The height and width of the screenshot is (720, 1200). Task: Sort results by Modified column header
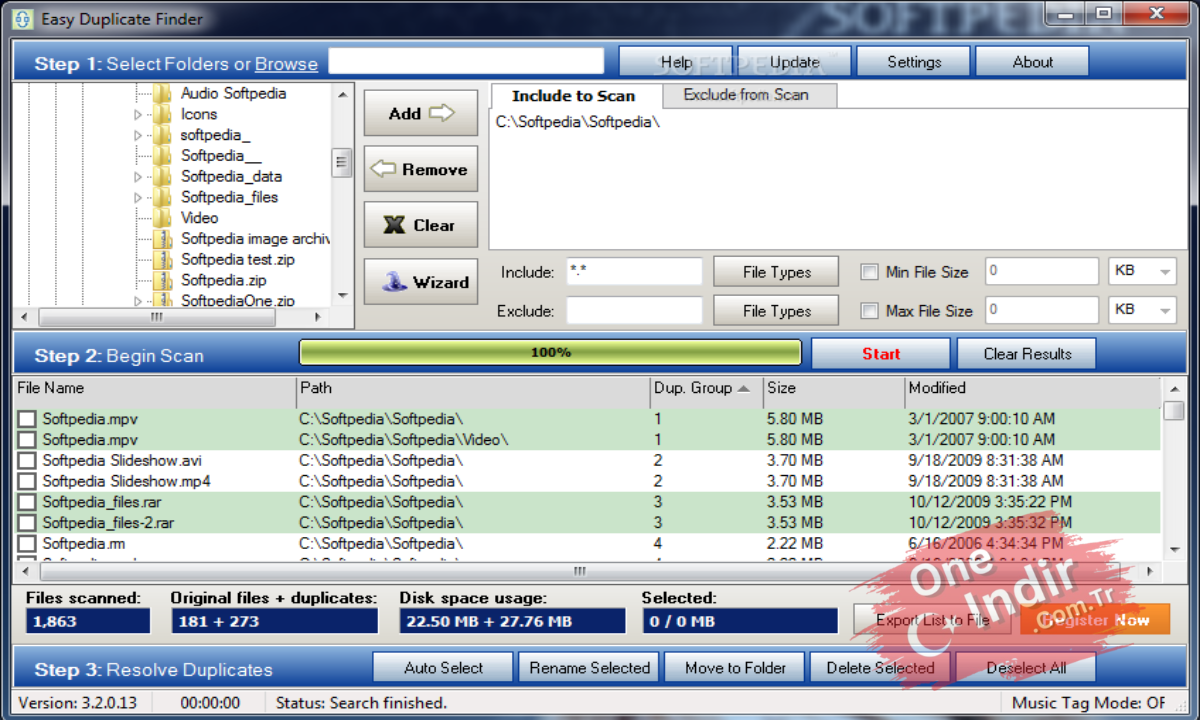tap(1033, 388)
